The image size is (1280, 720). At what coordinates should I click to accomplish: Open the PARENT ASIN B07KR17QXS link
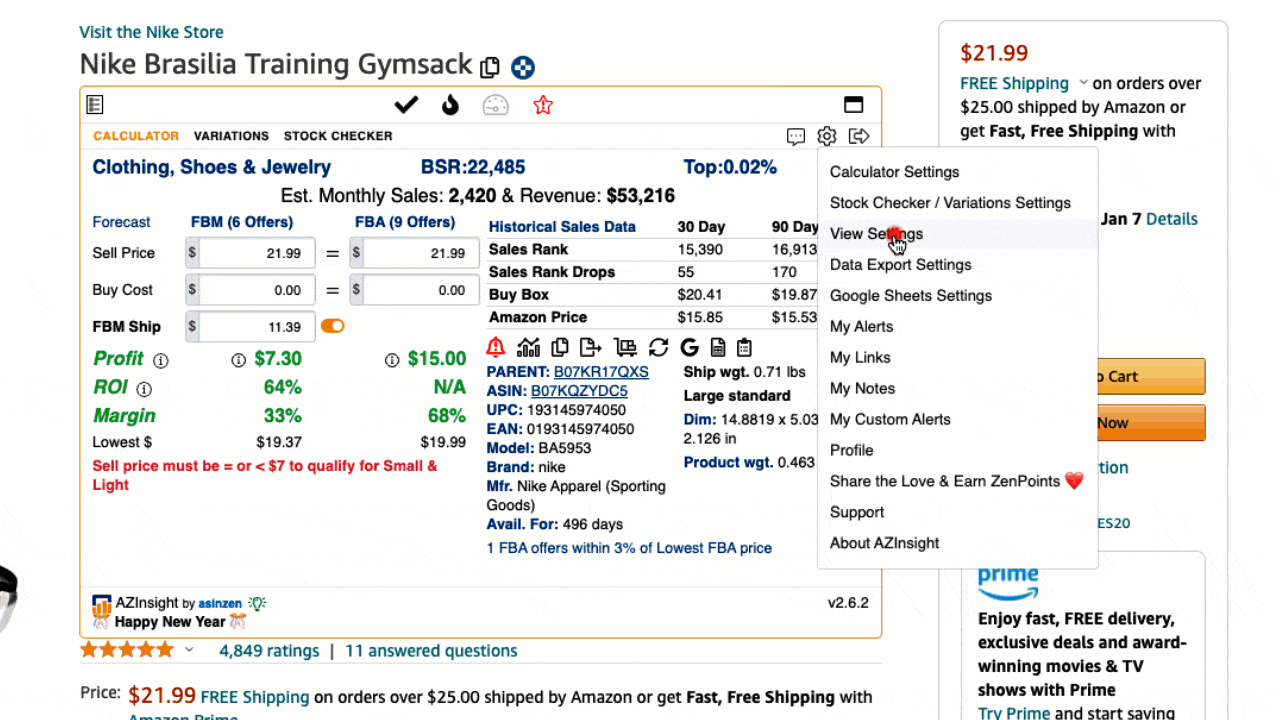tap(601, 372)
